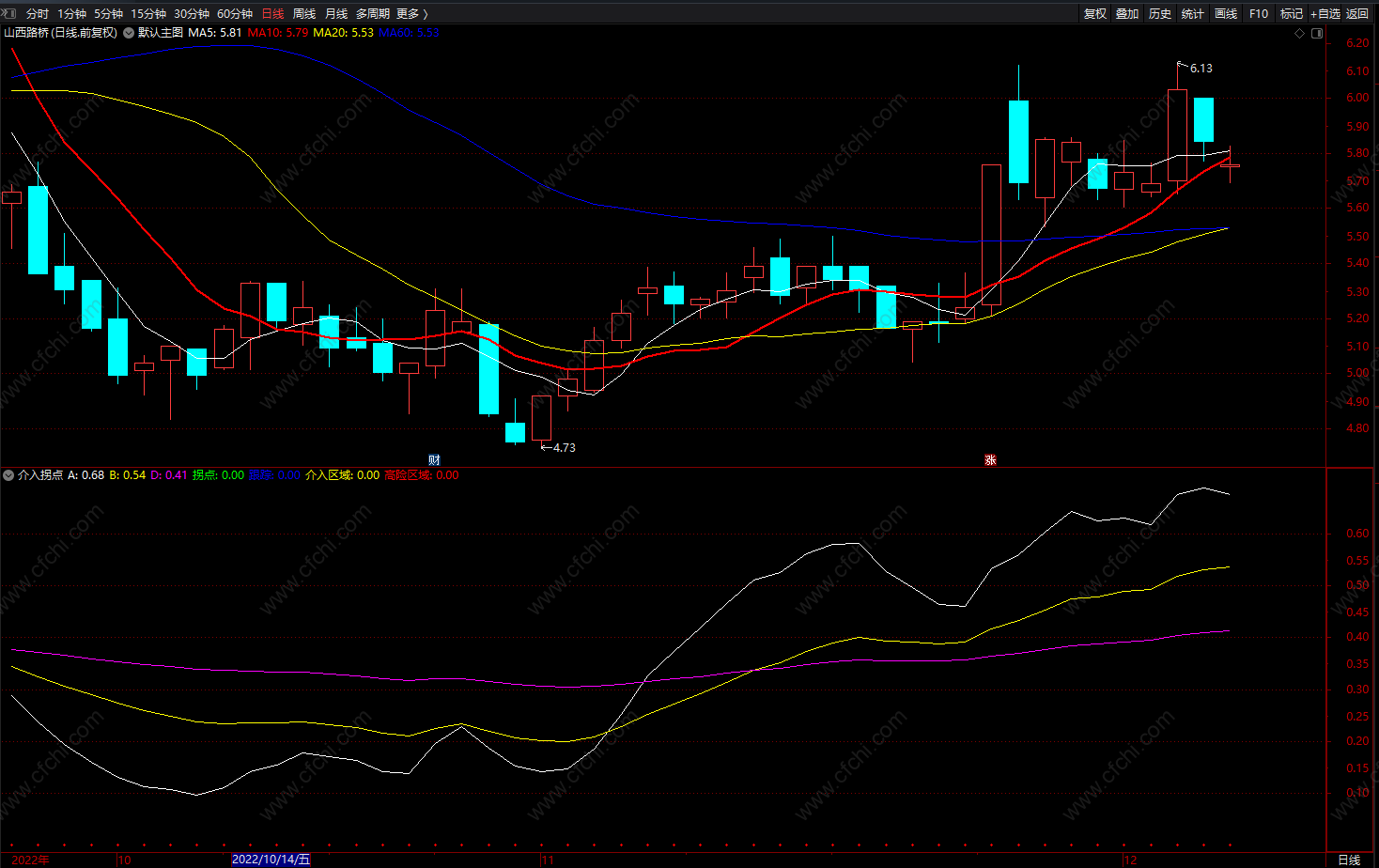Viewport: 1379px width, 868px height.
Task: Click the blue 跟踪: 0.00 label
Action: (274, 475)
